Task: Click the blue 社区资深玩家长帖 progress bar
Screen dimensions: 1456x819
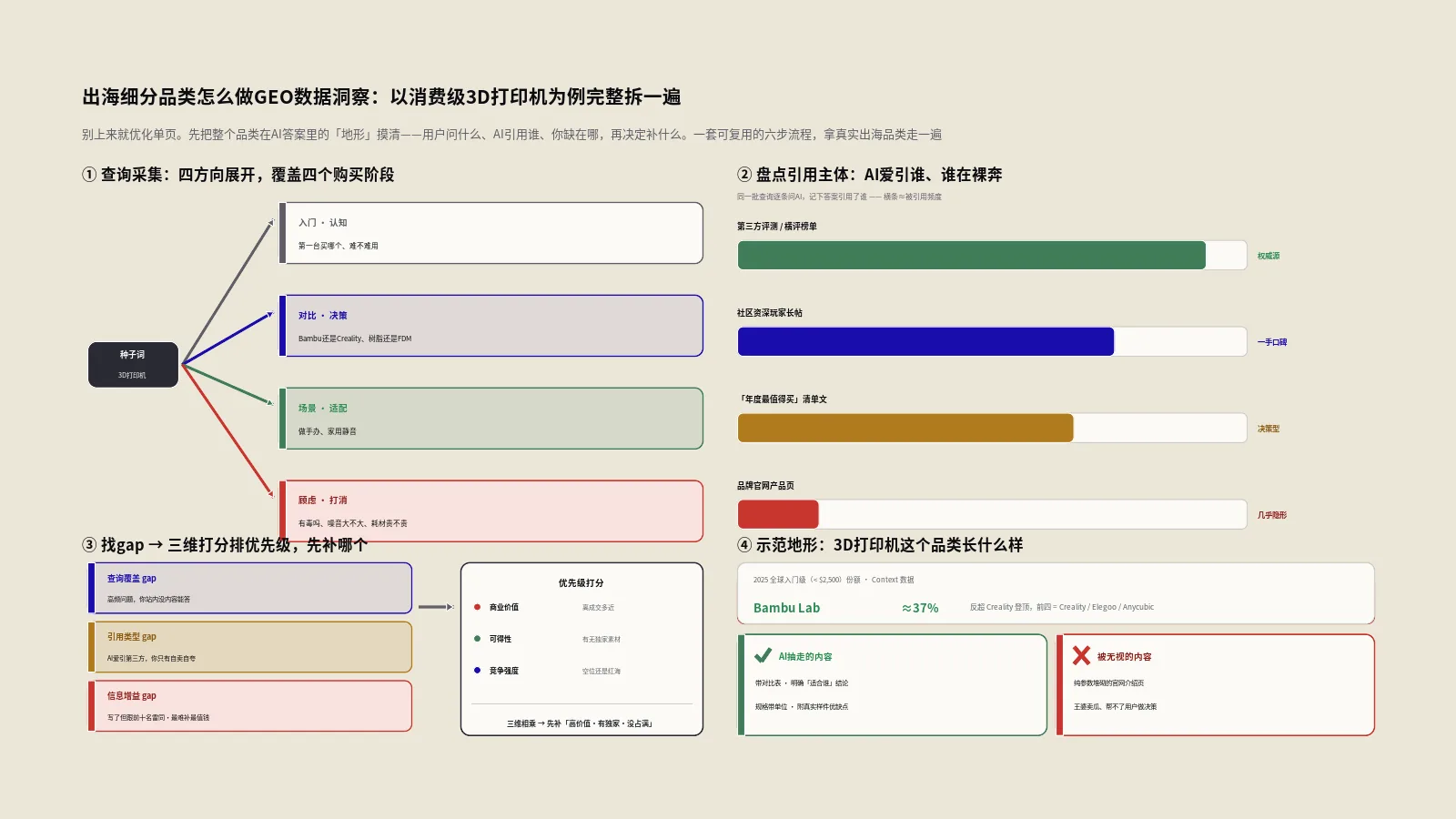Action: tap(925, 341)
